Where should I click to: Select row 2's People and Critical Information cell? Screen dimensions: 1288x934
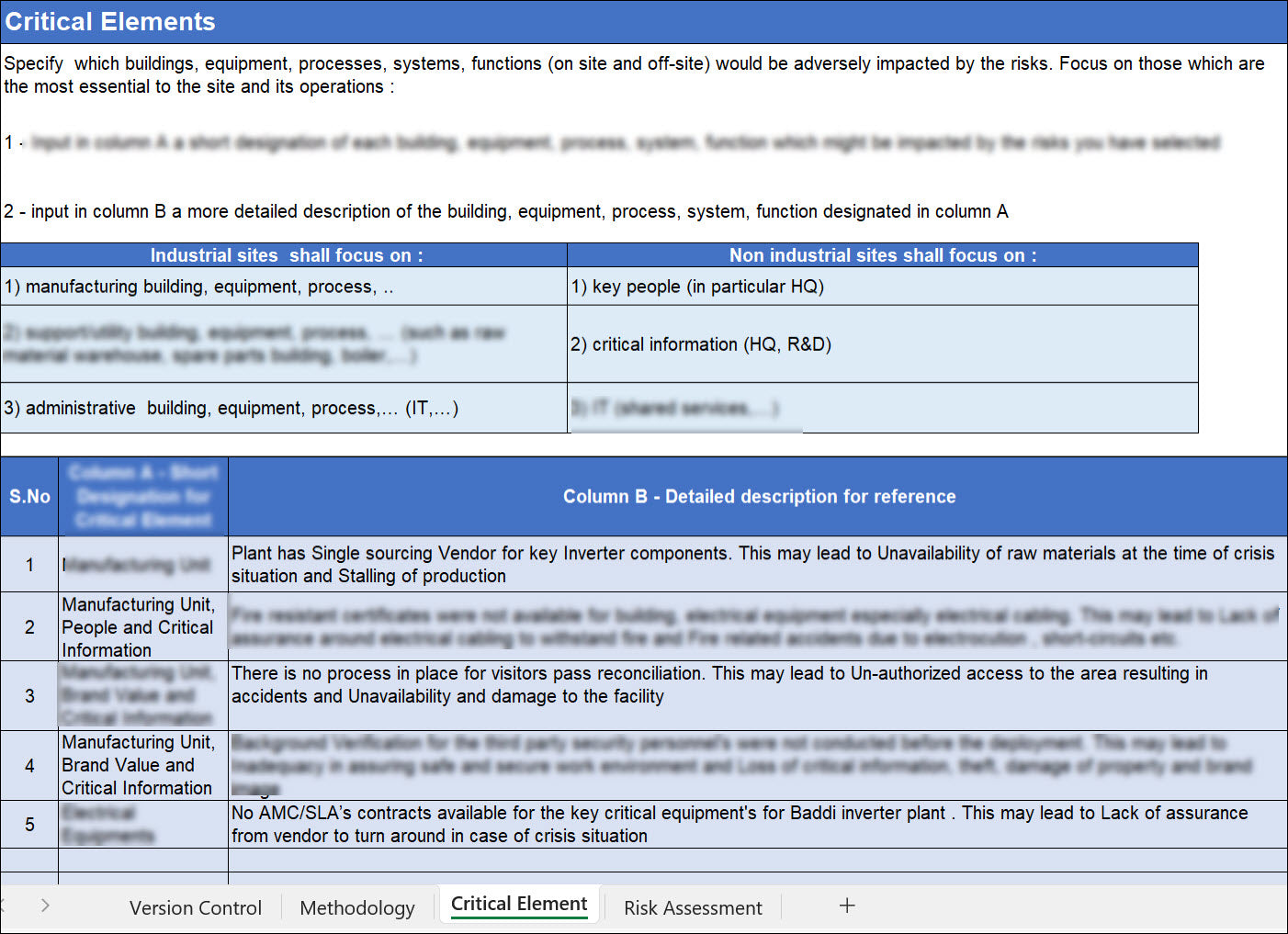pos(142,627)
